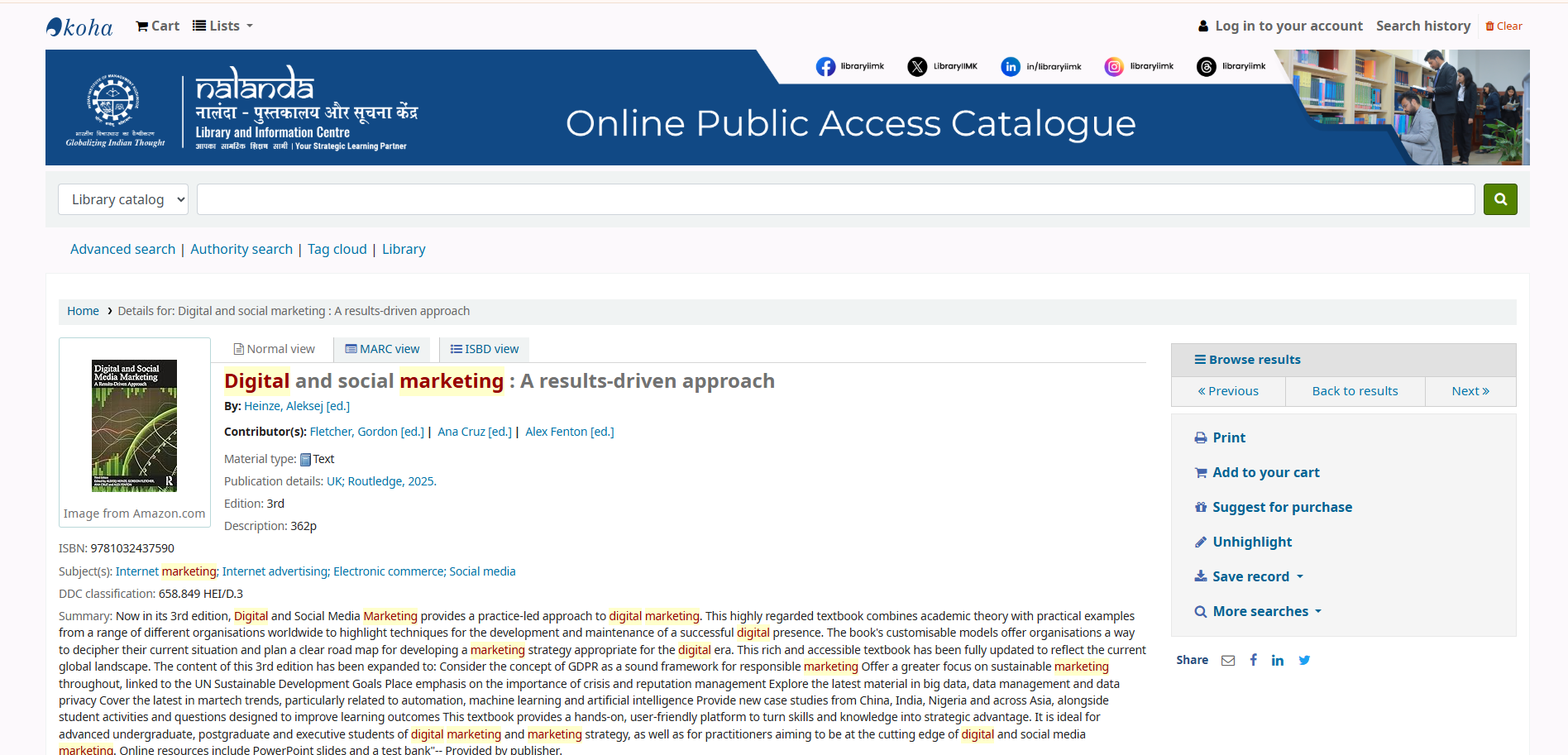1568x755 pixels.
Task: Switch to the ISBD view tab
Action: tap(485, 349)
